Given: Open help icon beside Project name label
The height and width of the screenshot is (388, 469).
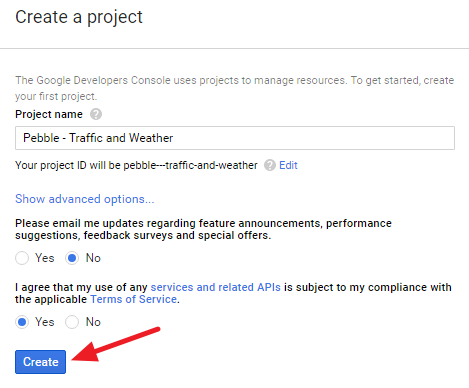Looking at the screenshot, I should [96, 114].
